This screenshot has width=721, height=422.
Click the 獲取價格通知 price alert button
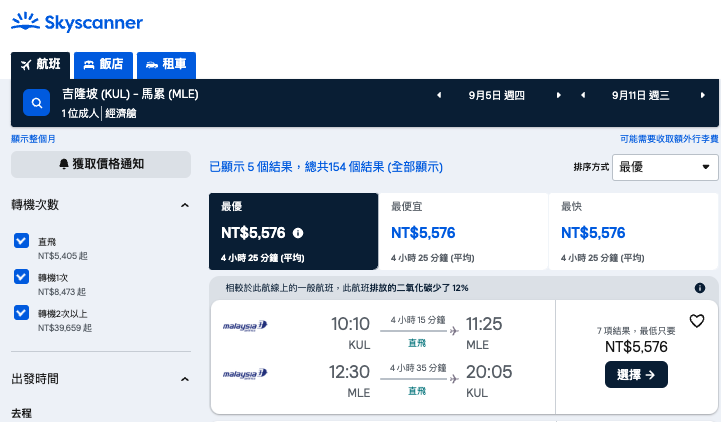point(101,164)
